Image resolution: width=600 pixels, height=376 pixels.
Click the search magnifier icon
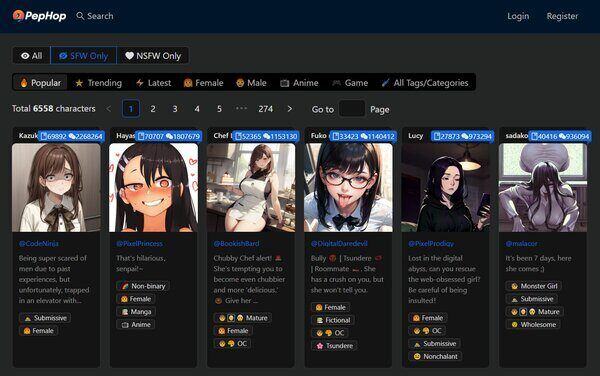coord(80,16)
